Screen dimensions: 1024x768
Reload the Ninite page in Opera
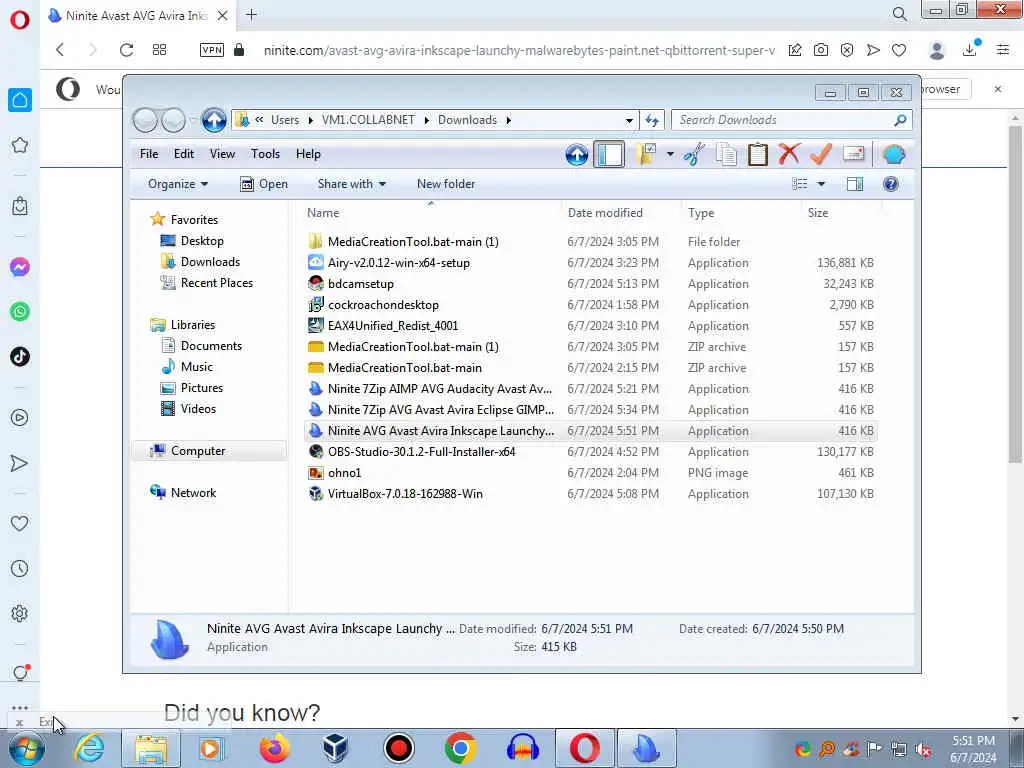tap(127, 50)
